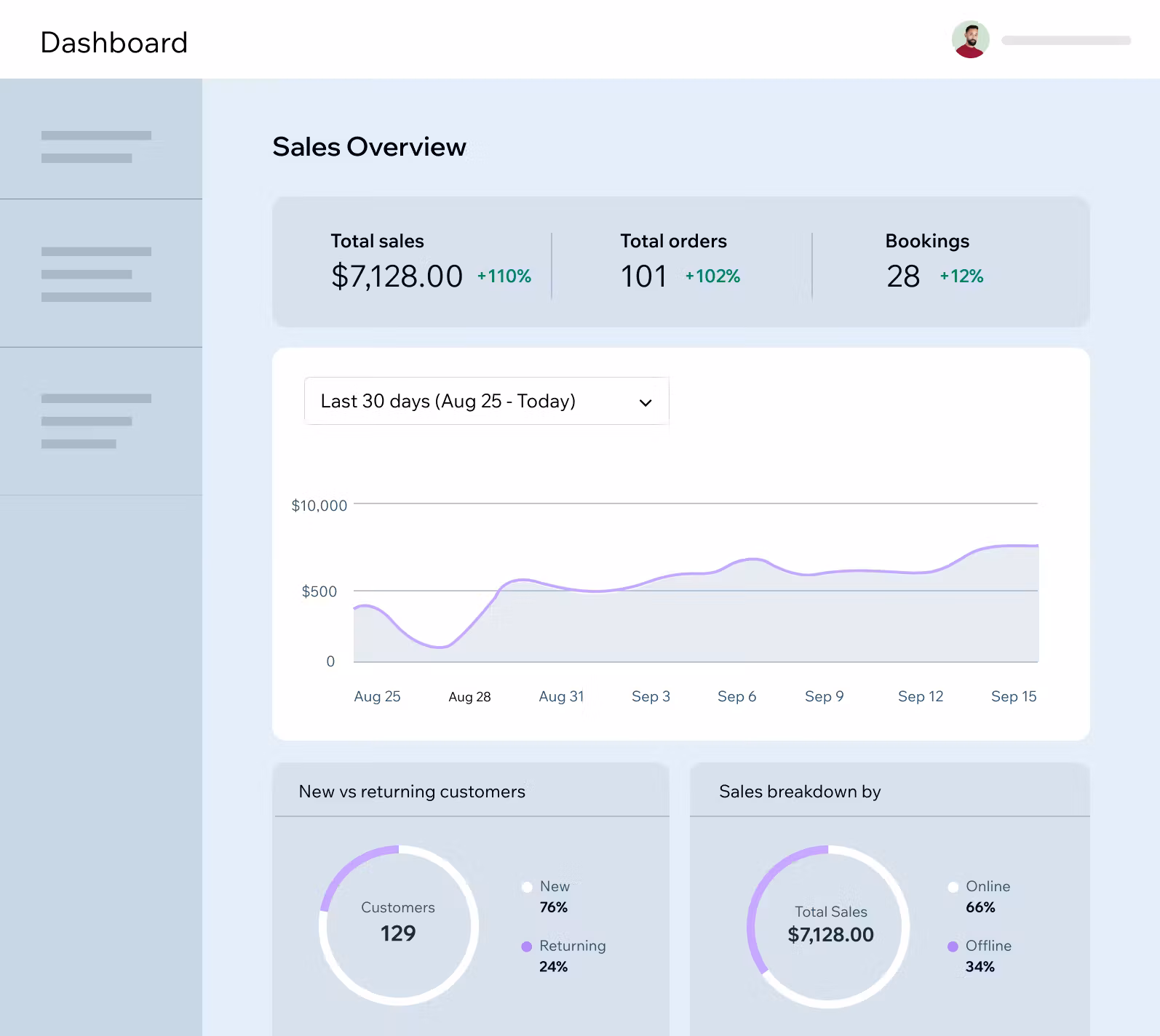The height and width of the screenshot is (1036, 1160).
Task: Select the Total Sales donut chart
Action: pyautogui.click(x=830, y=926)
